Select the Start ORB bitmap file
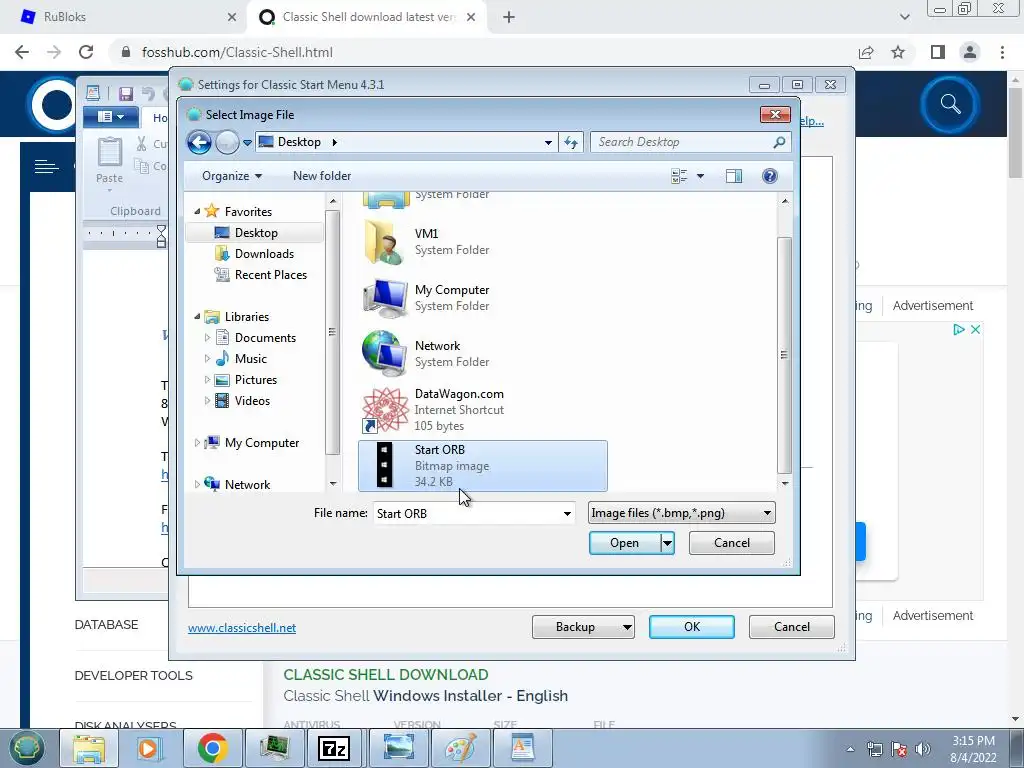 tap(483, 466)
